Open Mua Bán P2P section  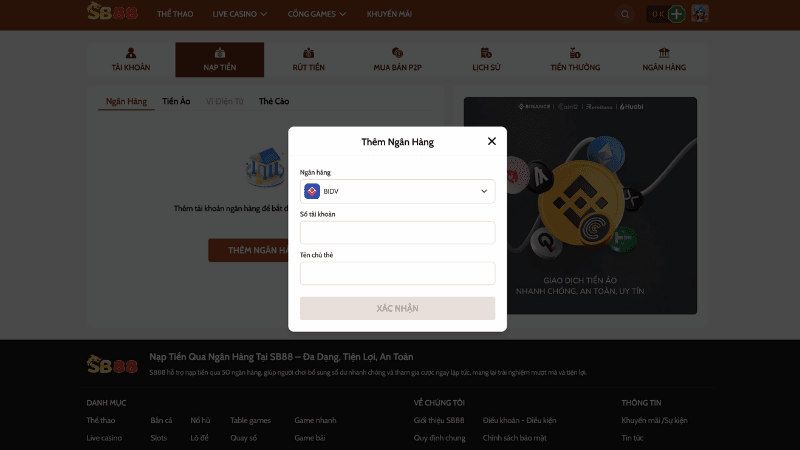point(396,60)
